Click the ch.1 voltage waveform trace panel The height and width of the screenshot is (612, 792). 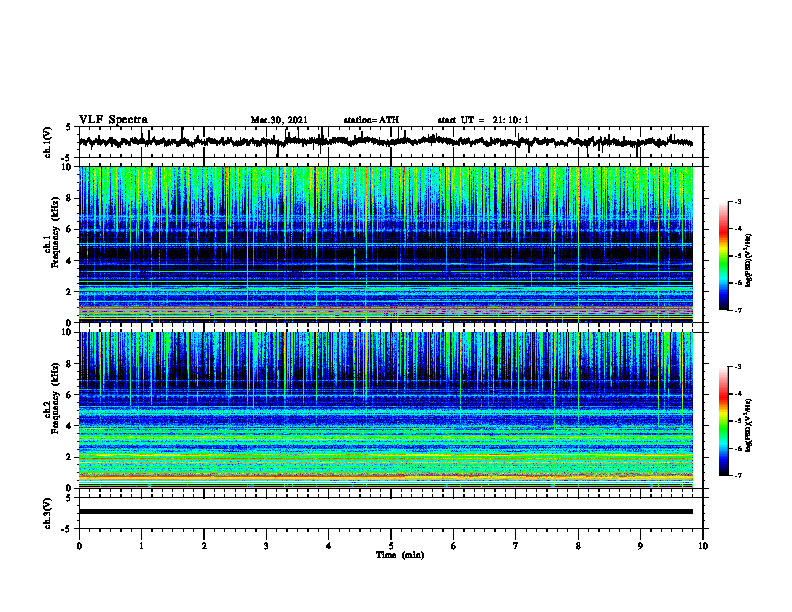(390, 142)
